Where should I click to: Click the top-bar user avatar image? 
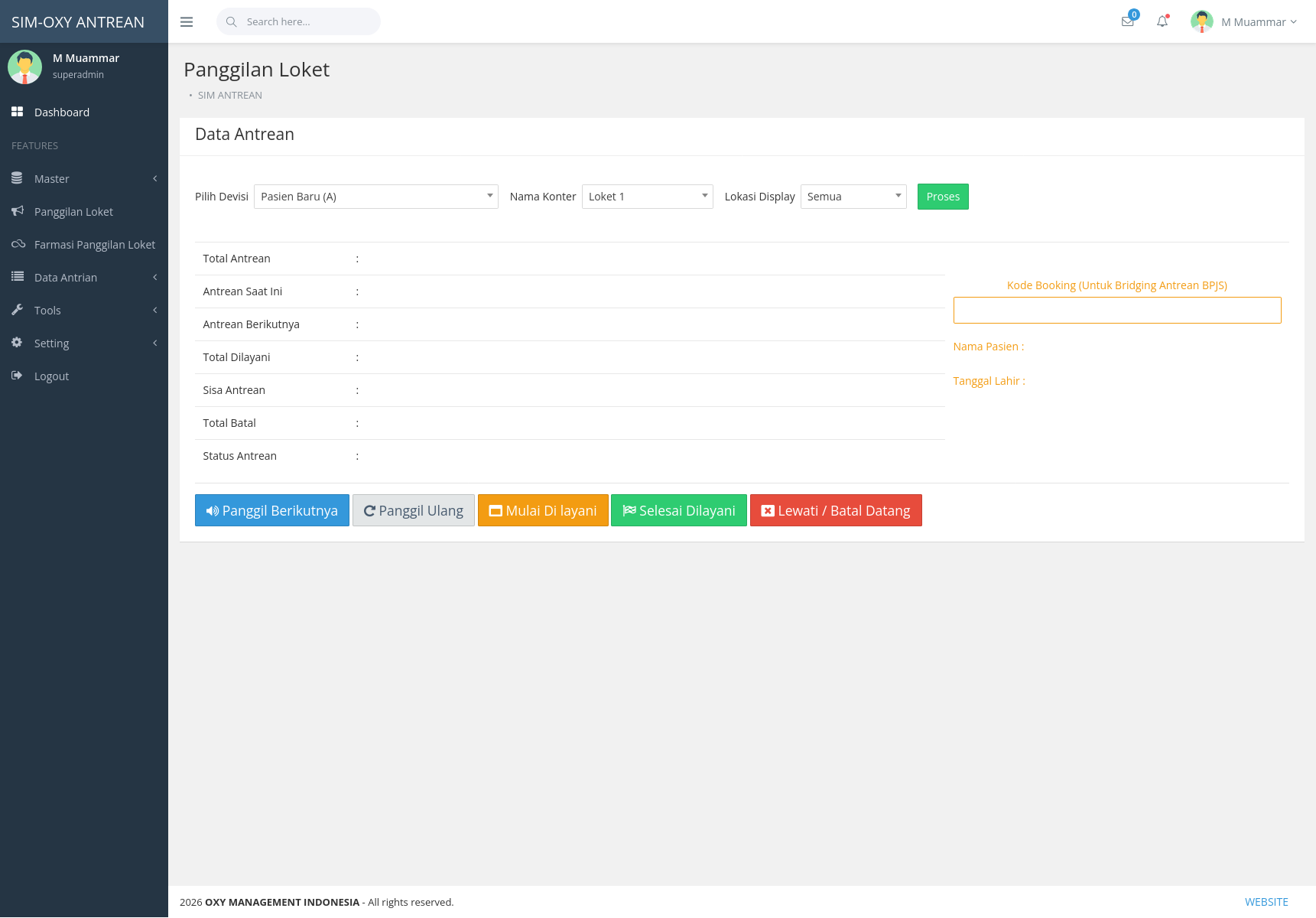[1202, 21]
